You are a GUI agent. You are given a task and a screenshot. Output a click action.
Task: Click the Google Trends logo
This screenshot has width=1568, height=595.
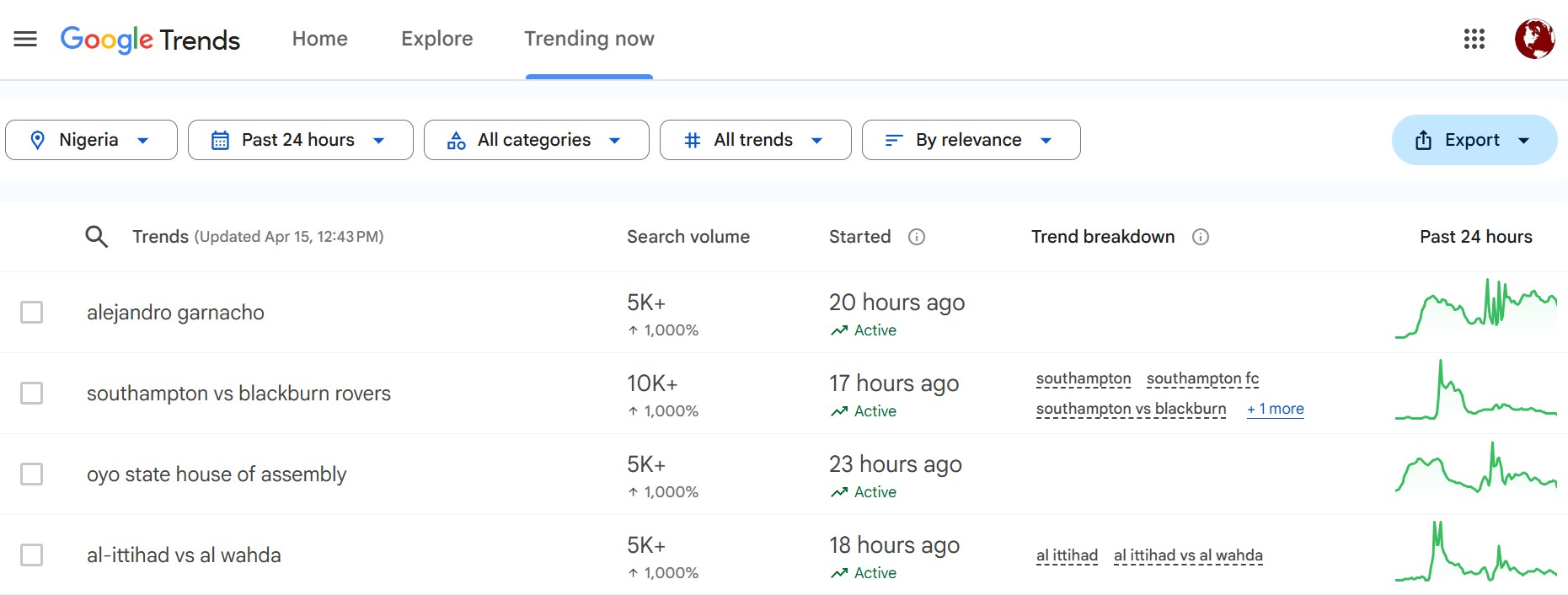pos(150,40)
